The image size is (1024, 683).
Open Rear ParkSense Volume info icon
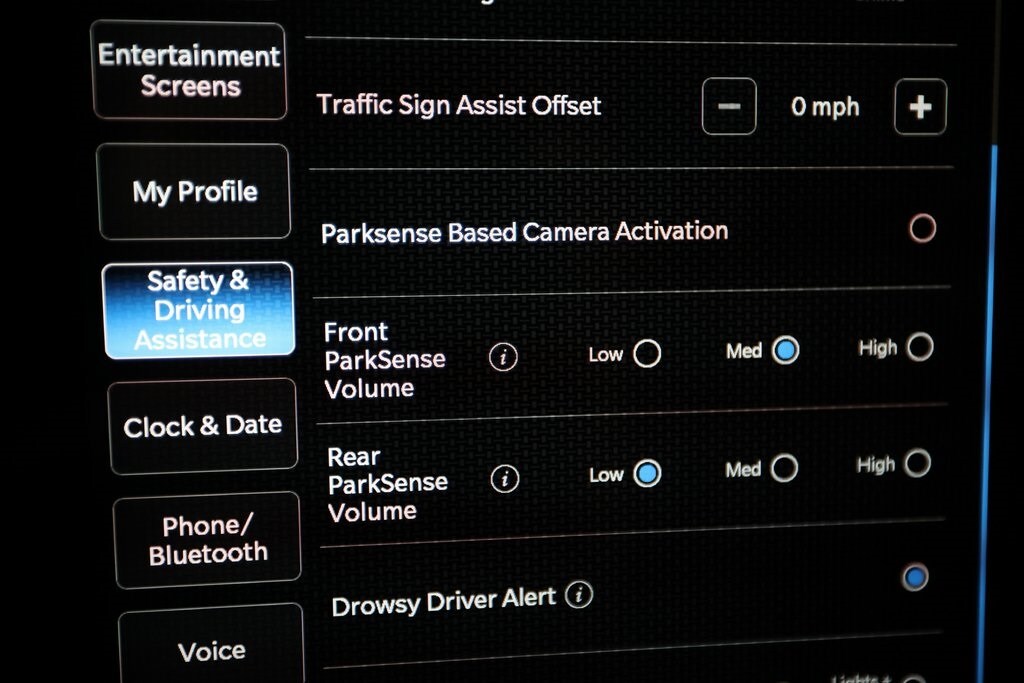coord(504,479)
